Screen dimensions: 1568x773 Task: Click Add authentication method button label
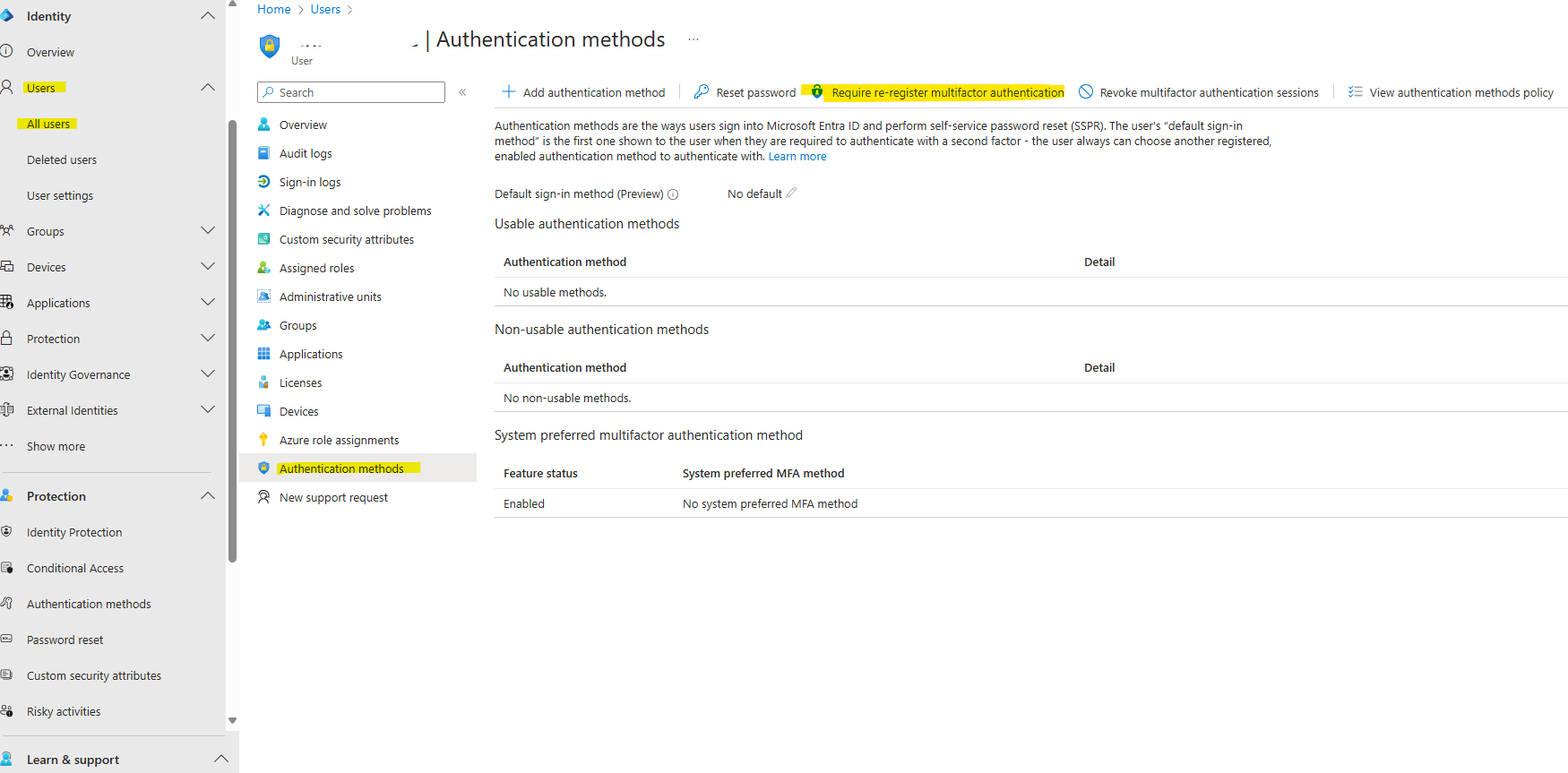[x=594, y=92]
